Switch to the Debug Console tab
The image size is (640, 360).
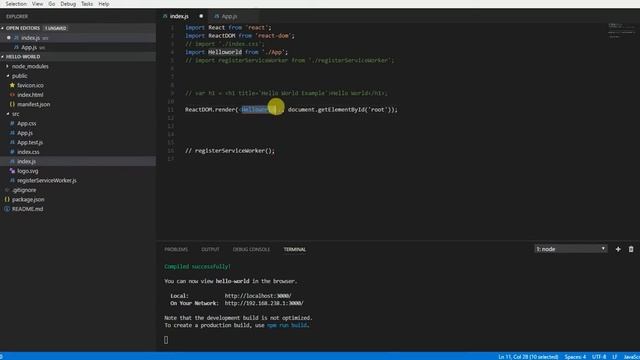coord(251,249)
